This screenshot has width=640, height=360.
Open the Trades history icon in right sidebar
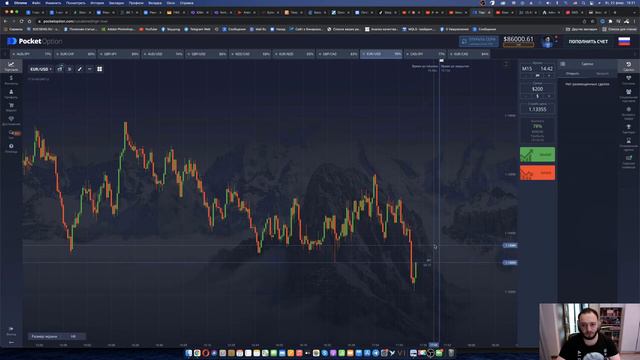[629, 66]
